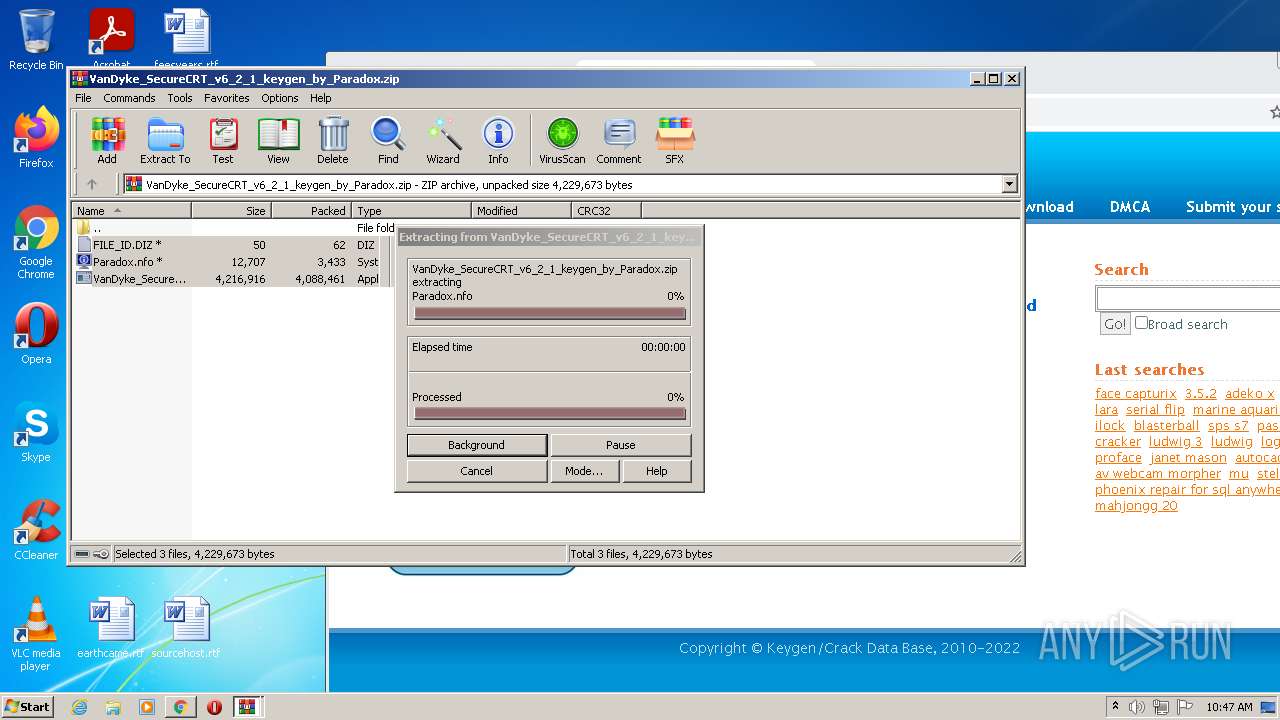Sort by Modified column header
This screenshot has height=720, width=1280.
(x=521, y=210)
